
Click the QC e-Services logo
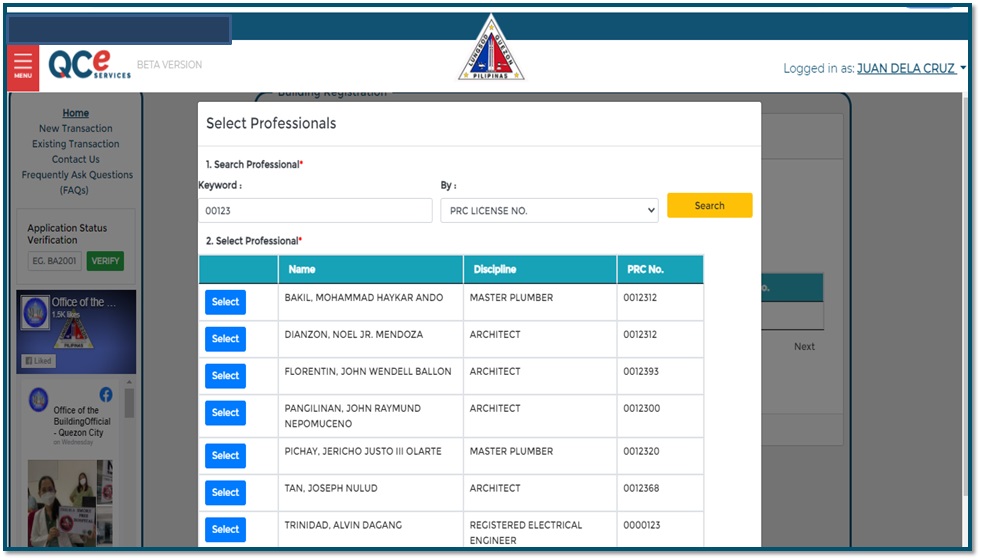(89, 65)
